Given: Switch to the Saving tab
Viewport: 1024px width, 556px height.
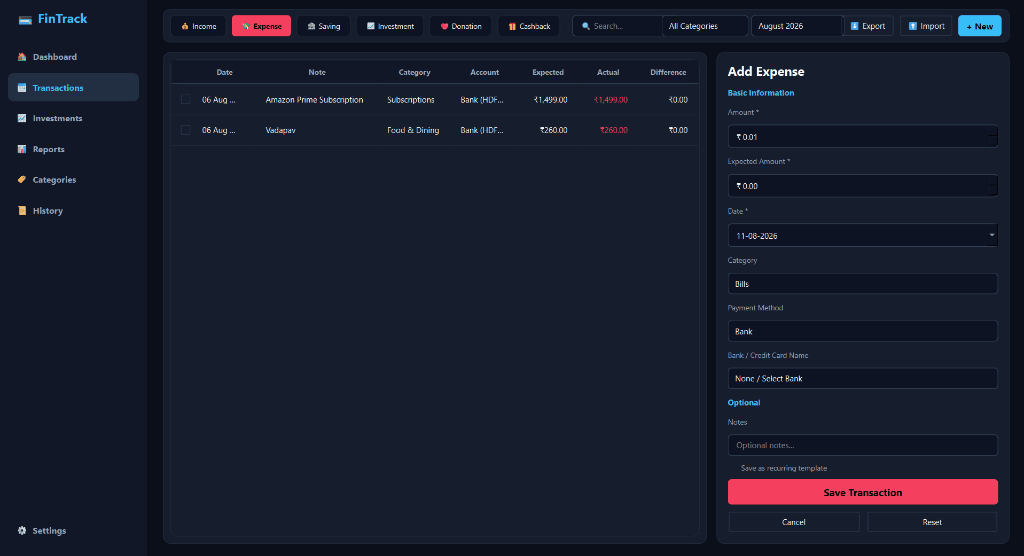Looking at the screenshot, I should point(323,26).
